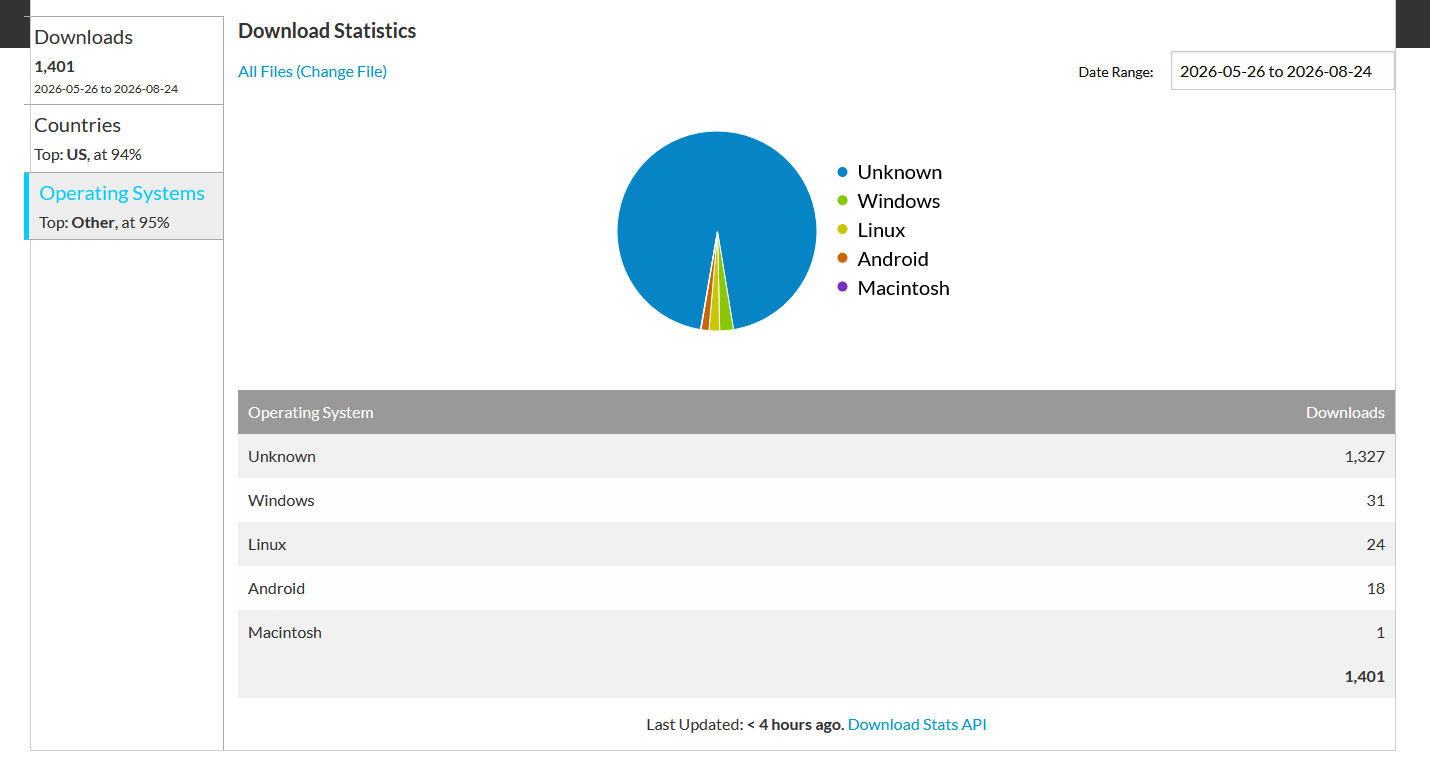Viewport: 1430px width, 760px height.
Task: Select the Unknown legend label
Action: click(899, 172)
